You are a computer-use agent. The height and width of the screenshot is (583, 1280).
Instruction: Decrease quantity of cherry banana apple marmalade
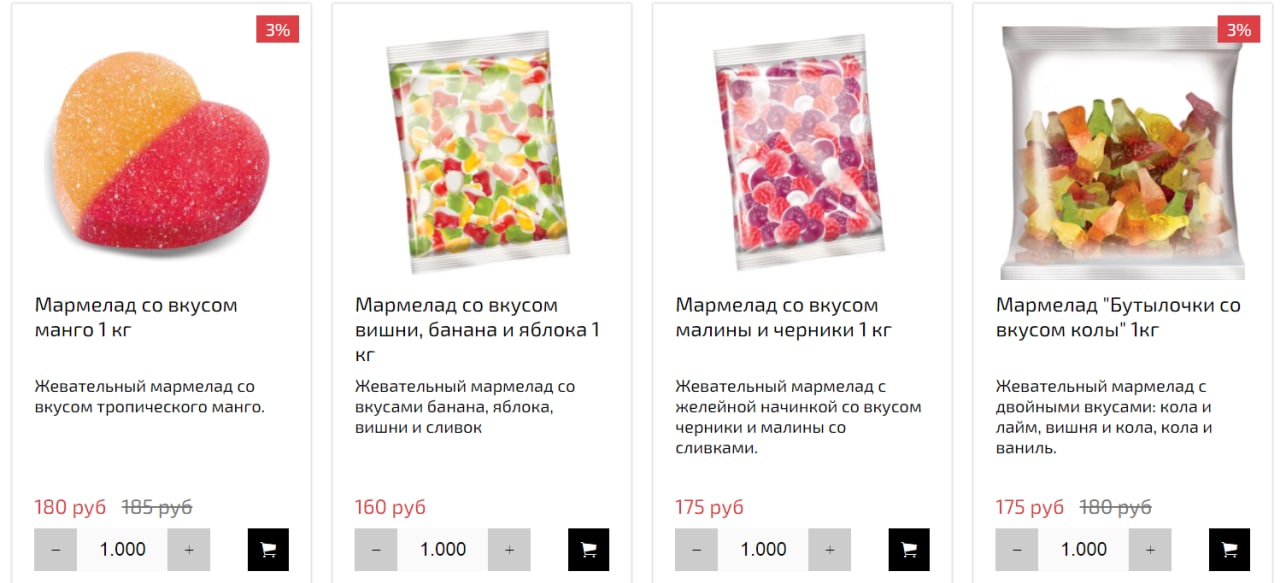[376, 549]
